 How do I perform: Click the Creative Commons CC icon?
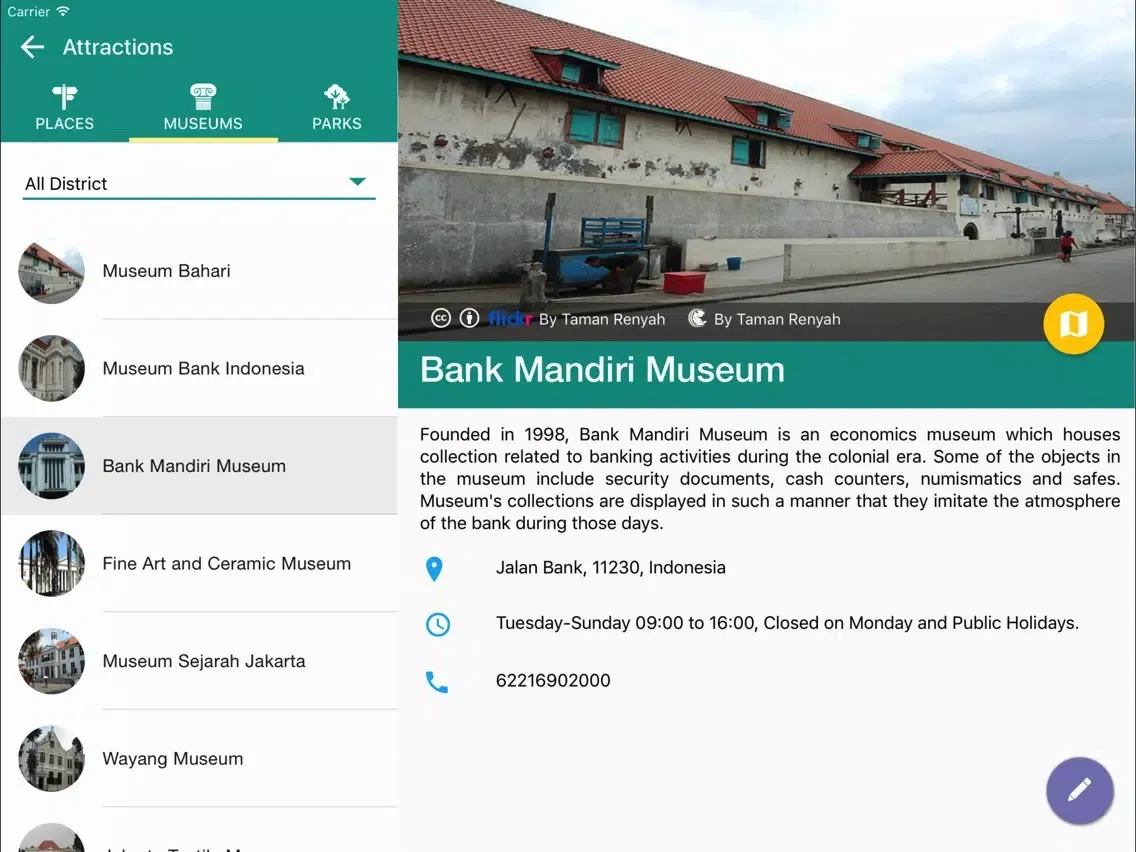440,319
